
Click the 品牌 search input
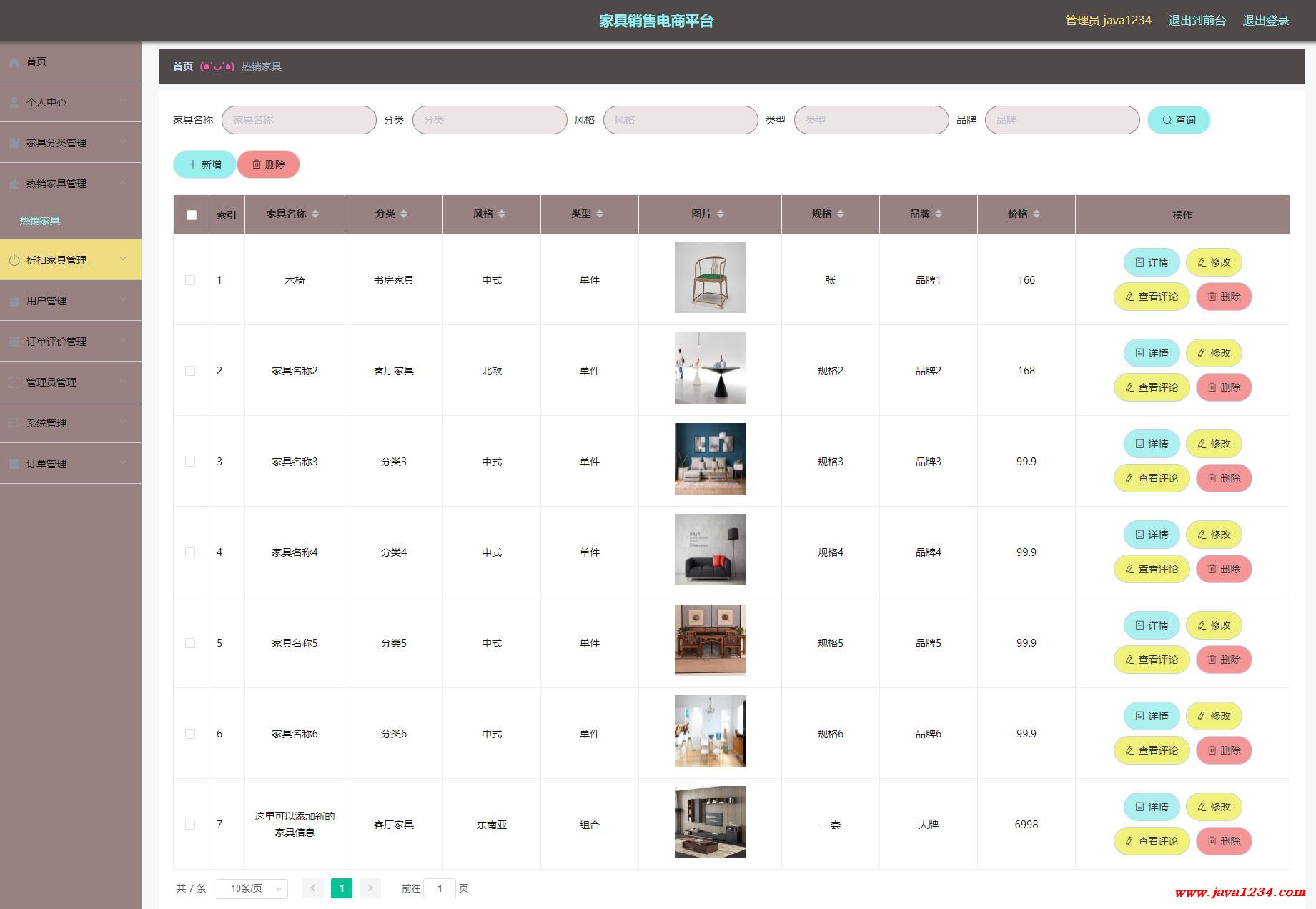(x=1062, y=120)
